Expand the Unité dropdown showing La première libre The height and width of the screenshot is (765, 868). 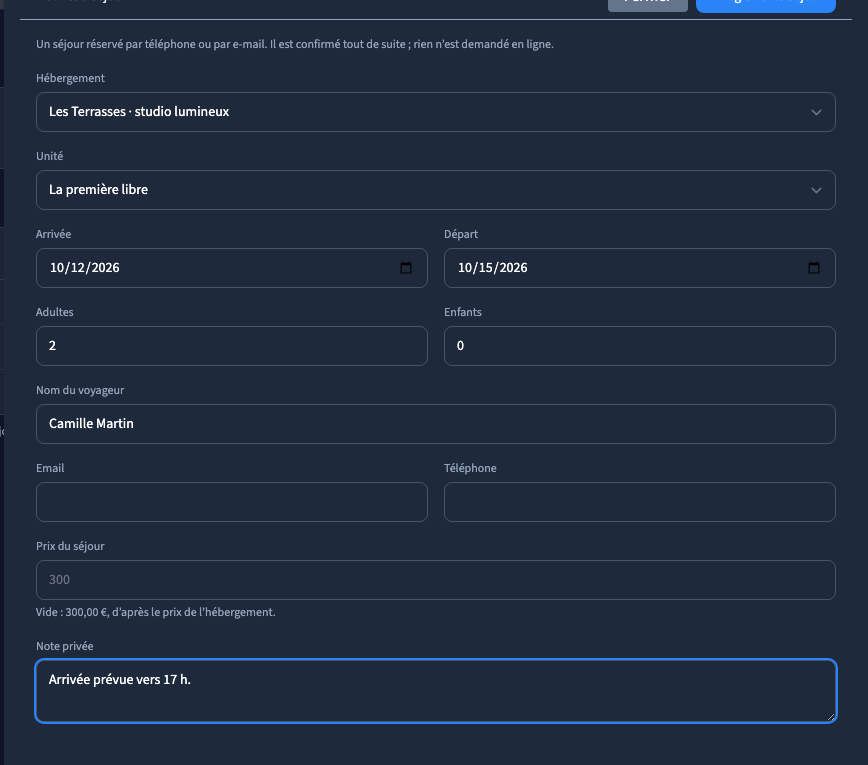(x=436, y=190)
